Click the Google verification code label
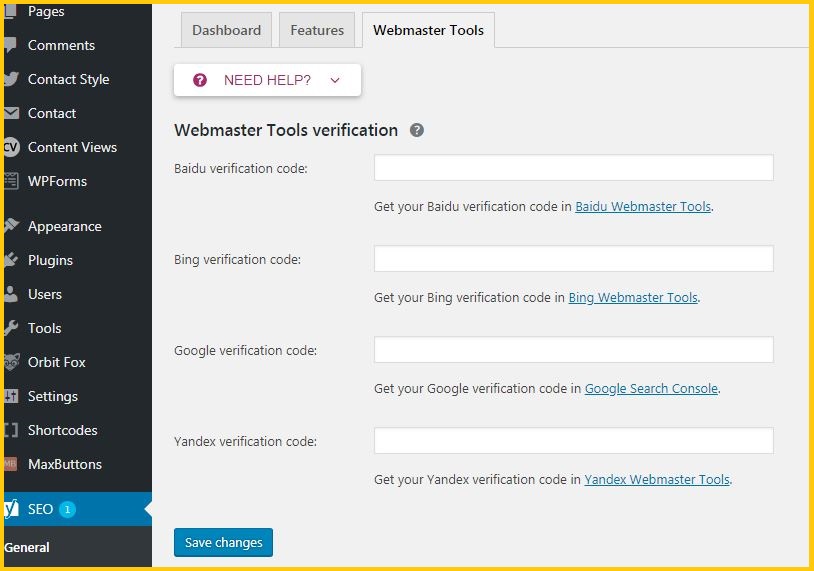Viewport: 814px width, 571px height. pos(245,350)
